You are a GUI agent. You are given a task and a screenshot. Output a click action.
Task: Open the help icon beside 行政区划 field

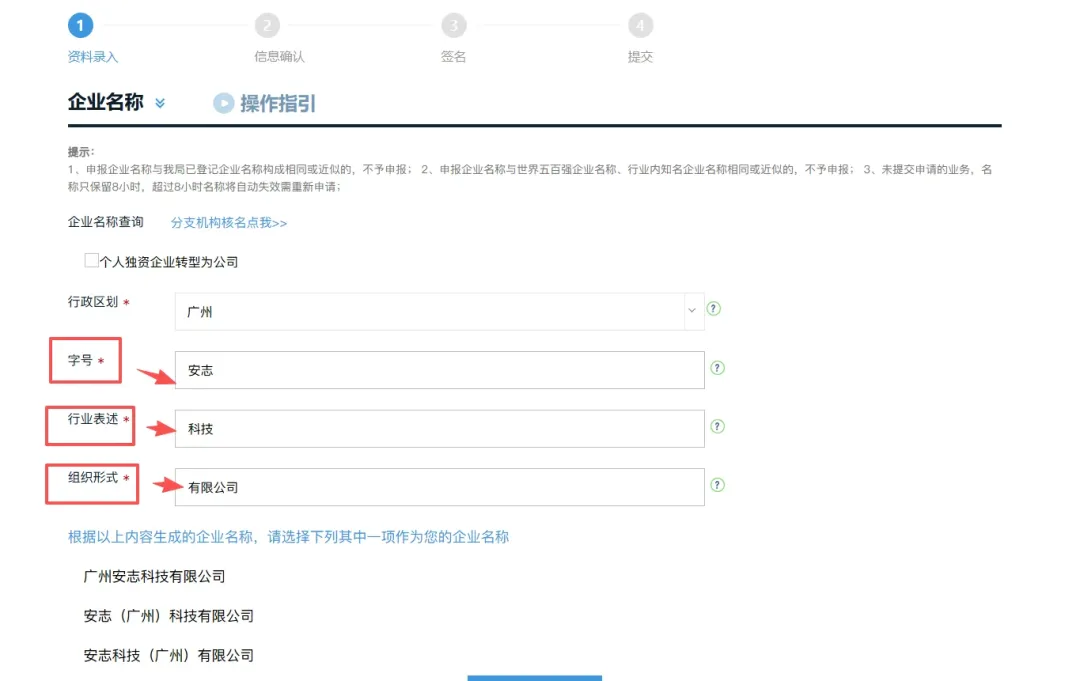pos(713,309)
